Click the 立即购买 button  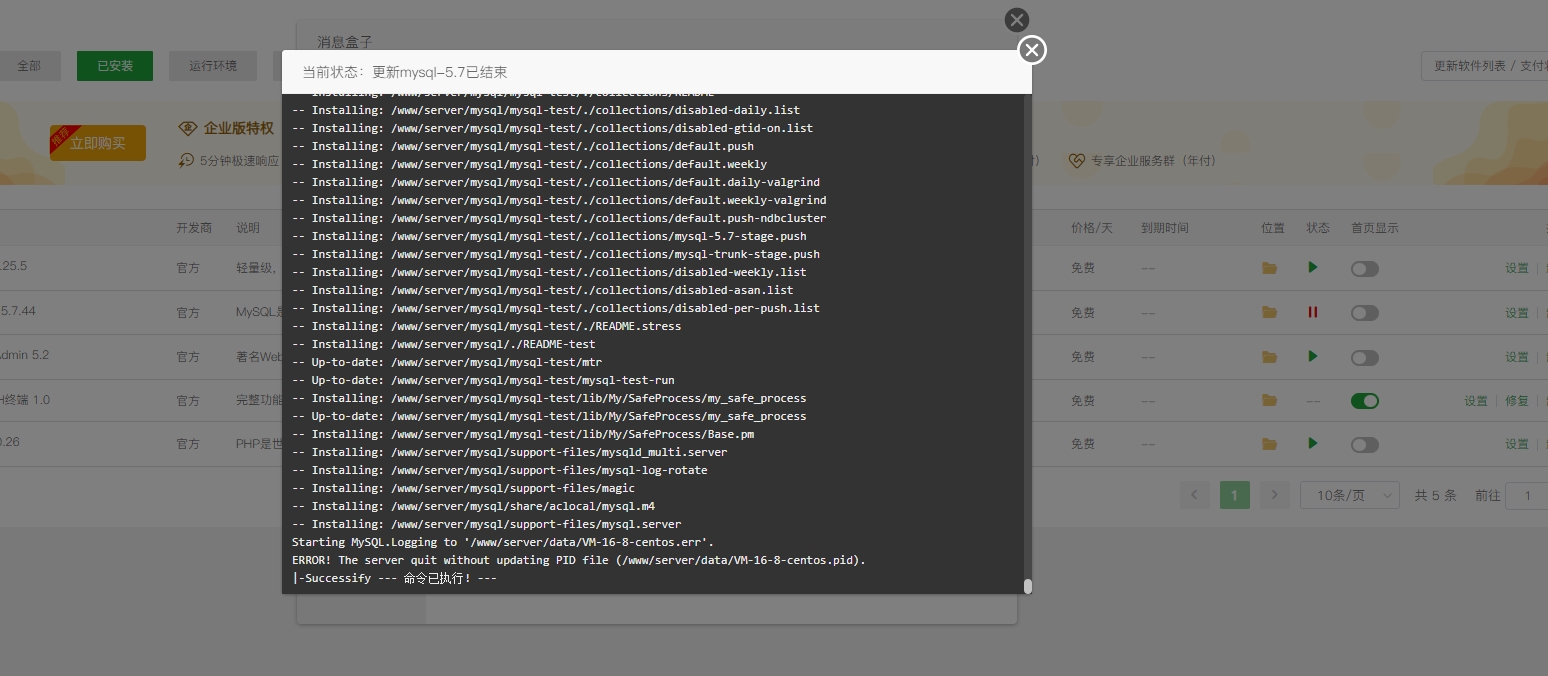click(98, 143)
